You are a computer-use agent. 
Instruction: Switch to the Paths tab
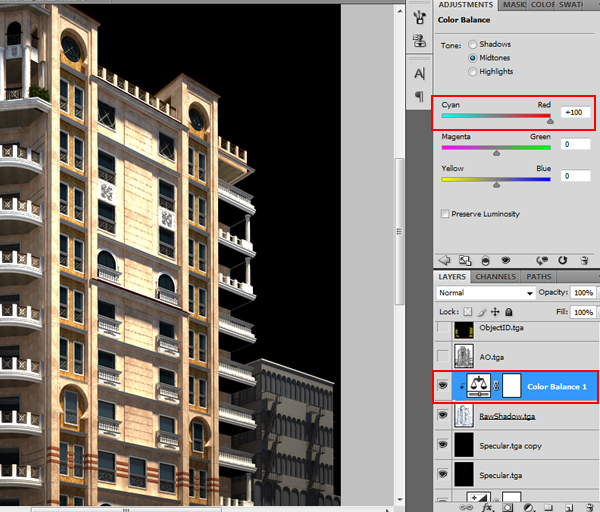tap(538, 276)
